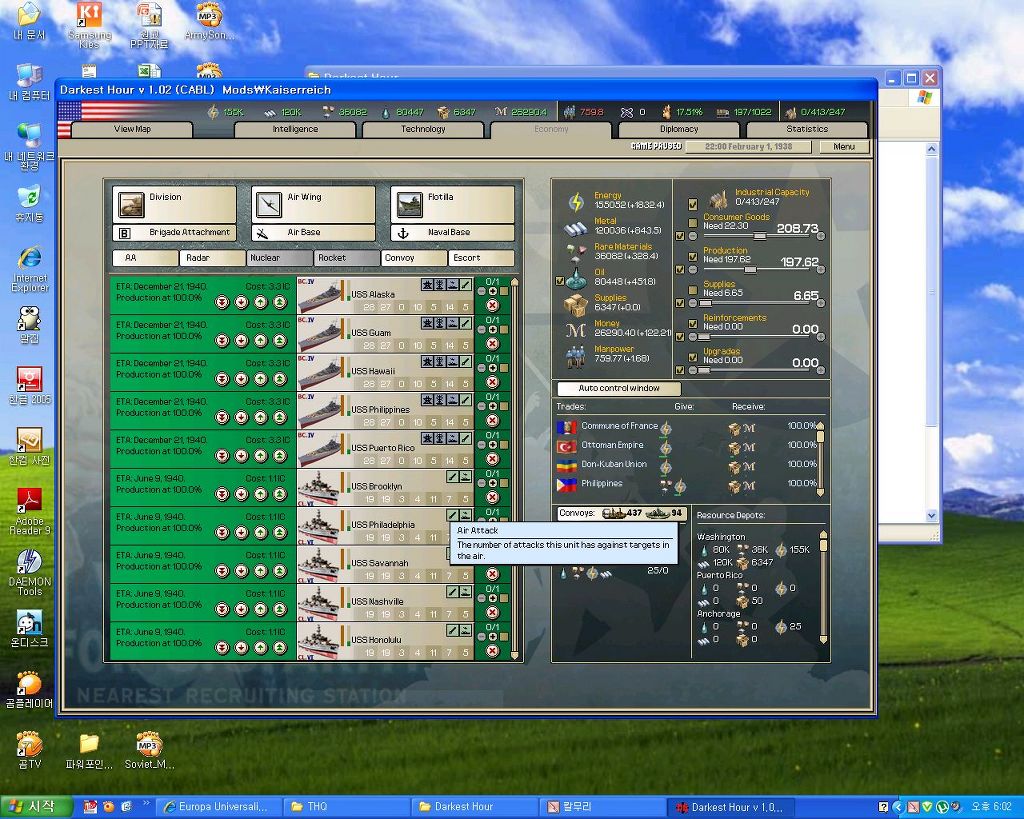
Task: Cancel USS Nashville production
Action: click(x=492, y=613)
